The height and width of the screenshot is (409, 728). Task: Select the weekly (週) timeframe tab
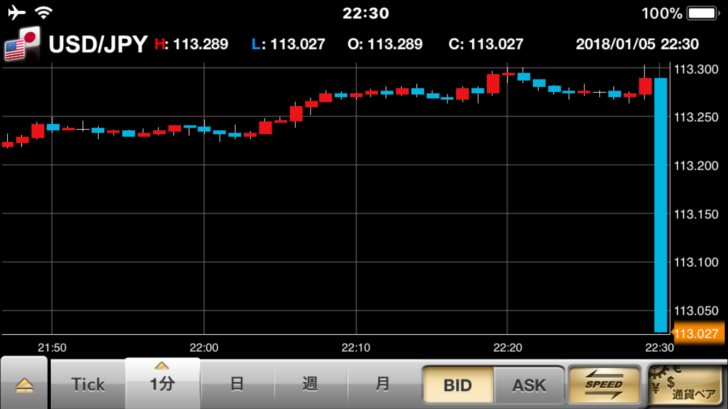(x=310, y=384)
